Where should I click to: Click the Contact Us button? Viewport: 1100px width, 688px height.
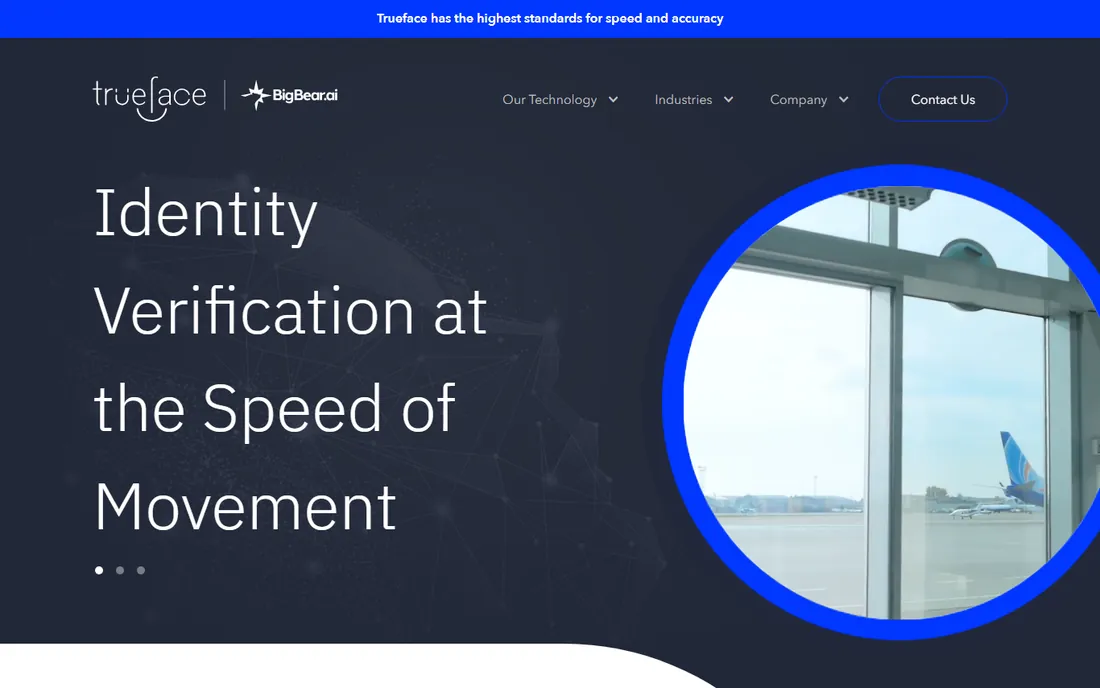point(943,100)
